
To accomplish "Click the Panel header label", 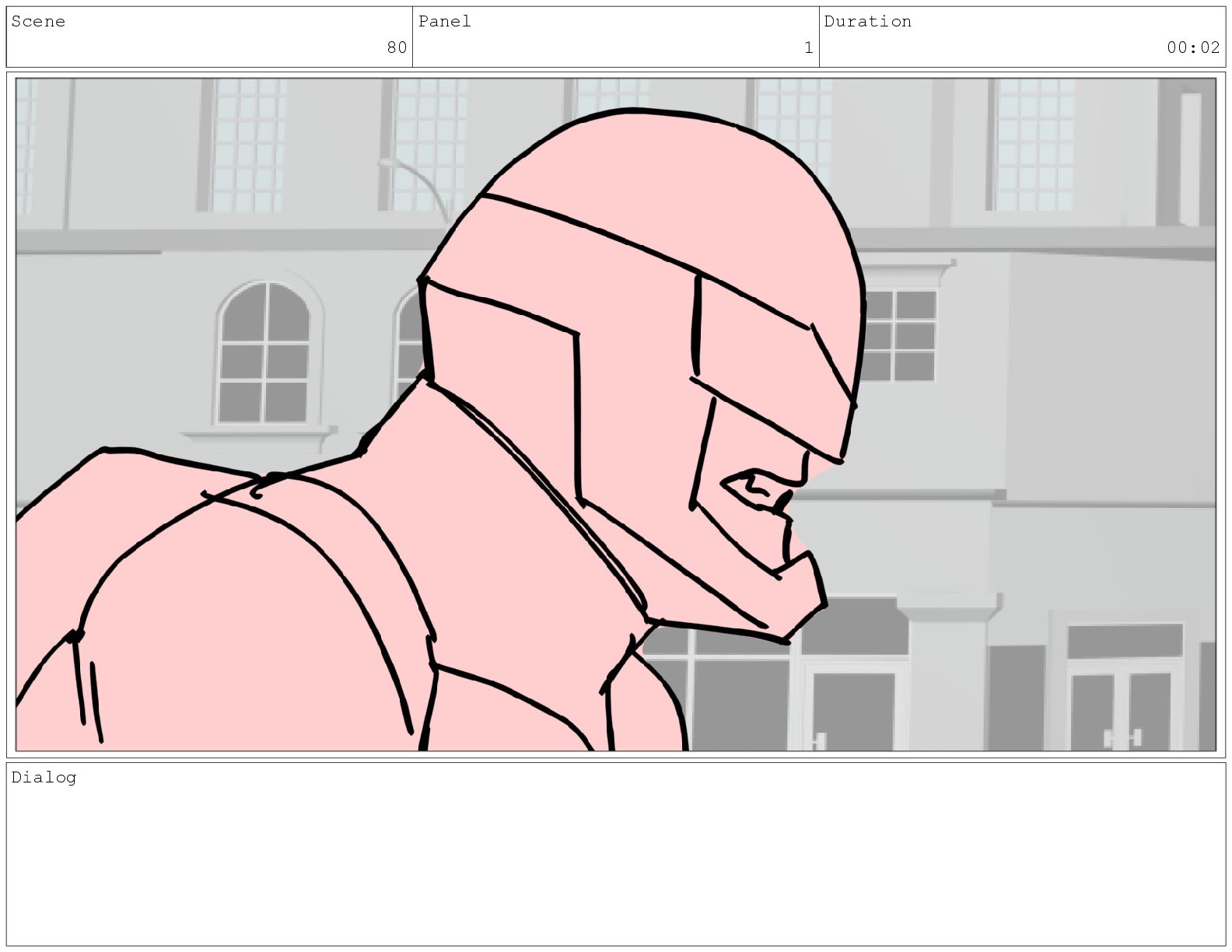I will [445, 22].
